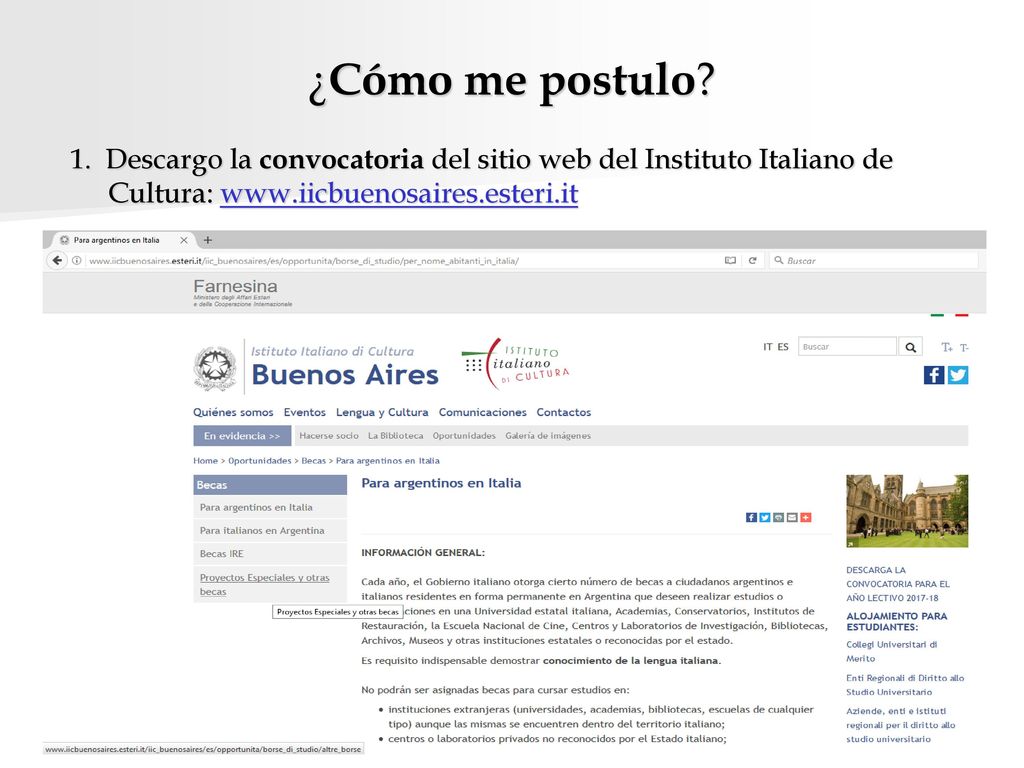Screen dimensions: 1024x768
Task: Go to 'Oportunidades' in breadcrumb
Action: tap(260, 460)
